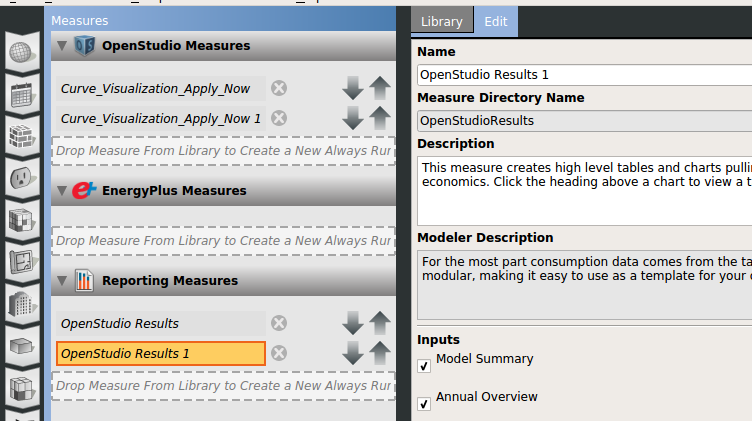Open the Spaces box tab icon
The width and height of the screenshot is (752, 421).
coord(21,346)
